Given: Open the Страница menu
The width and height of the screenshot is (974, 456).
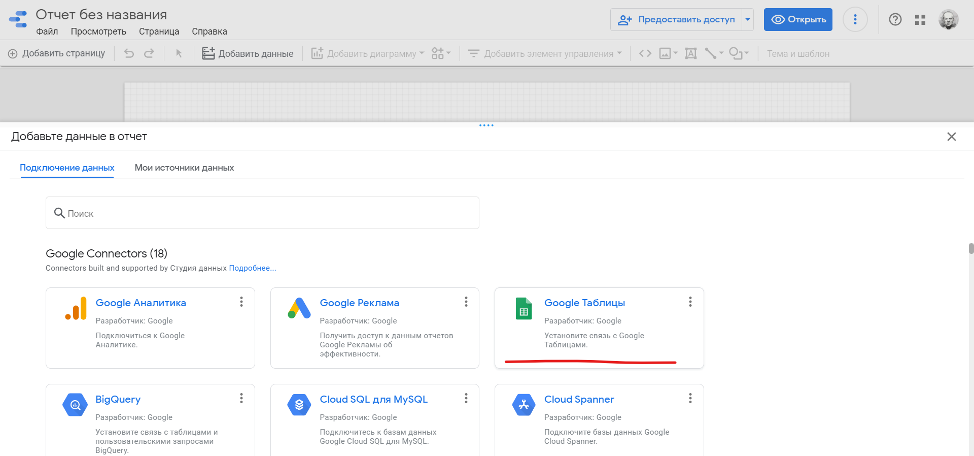Looking at the screenshot, I should [x=159, y=31].
